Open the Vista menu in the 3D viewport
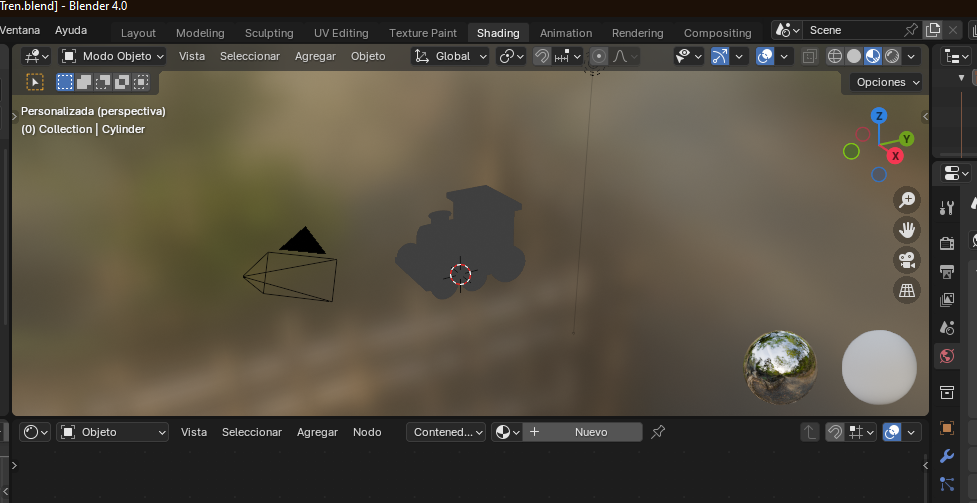 [x=192, y=56]
